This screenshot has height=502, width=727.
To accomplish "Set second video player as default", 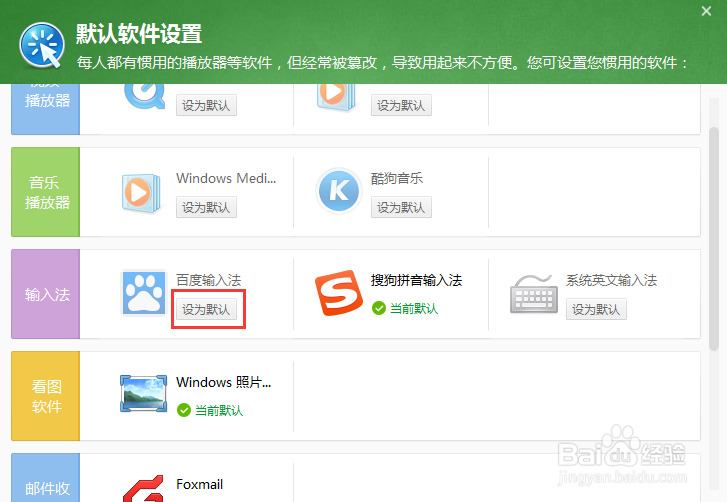I will 401,105.
